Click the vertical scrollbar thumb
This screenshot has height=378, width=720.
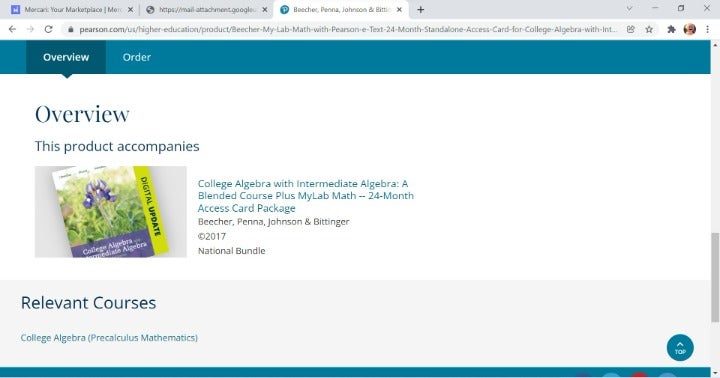(715, 277)
